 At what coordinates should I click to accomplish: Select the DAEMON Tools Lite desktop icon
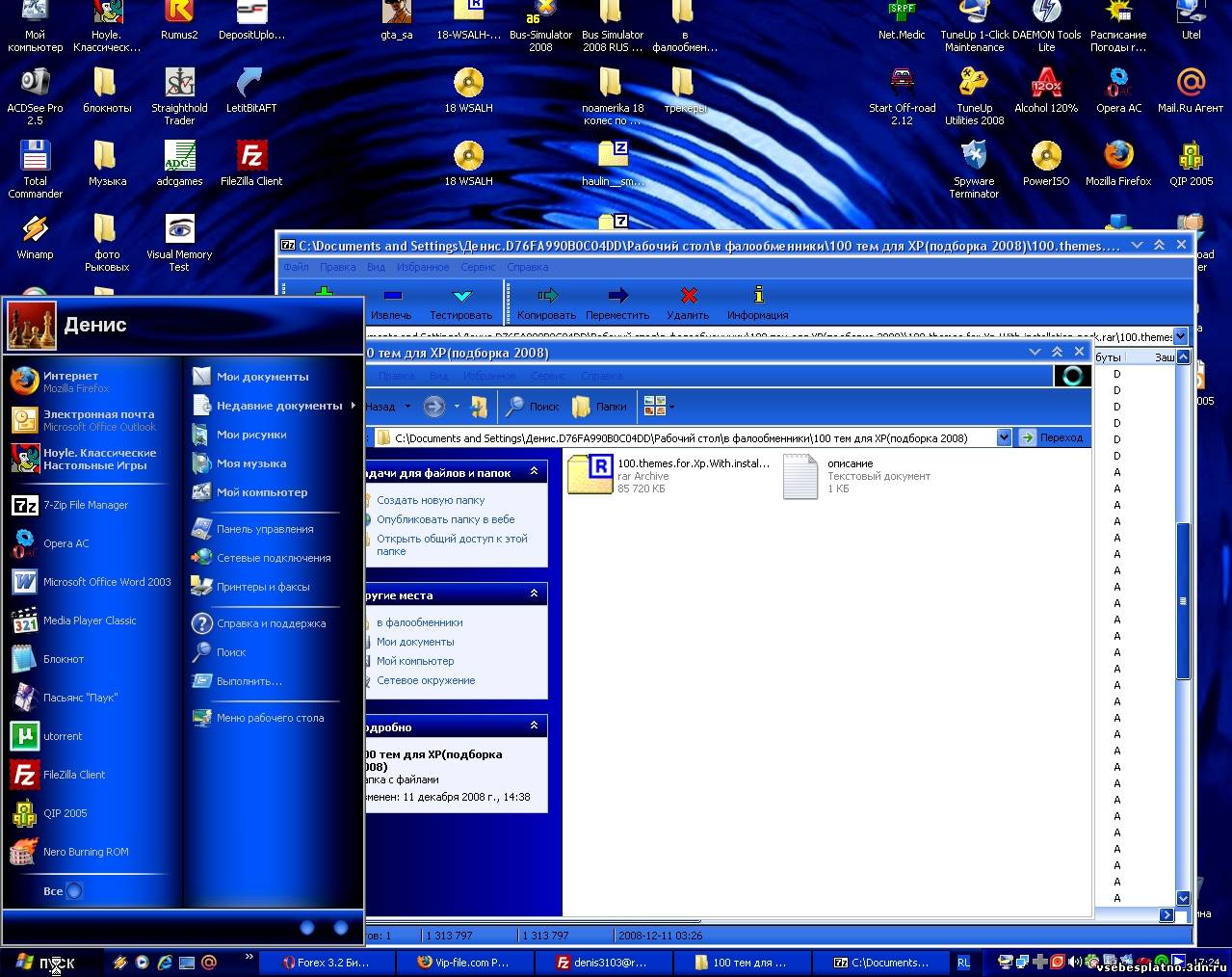[1046, 27]
